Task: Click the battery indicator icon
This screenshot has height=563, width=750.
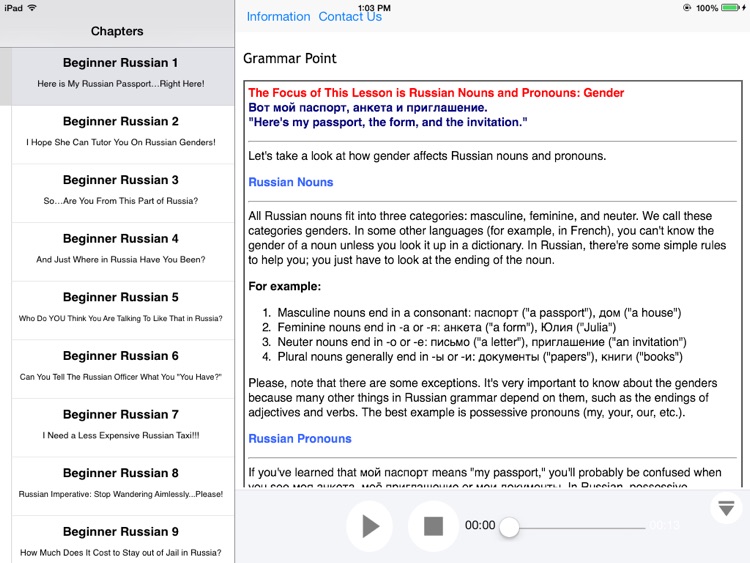Action: [731, 8]
